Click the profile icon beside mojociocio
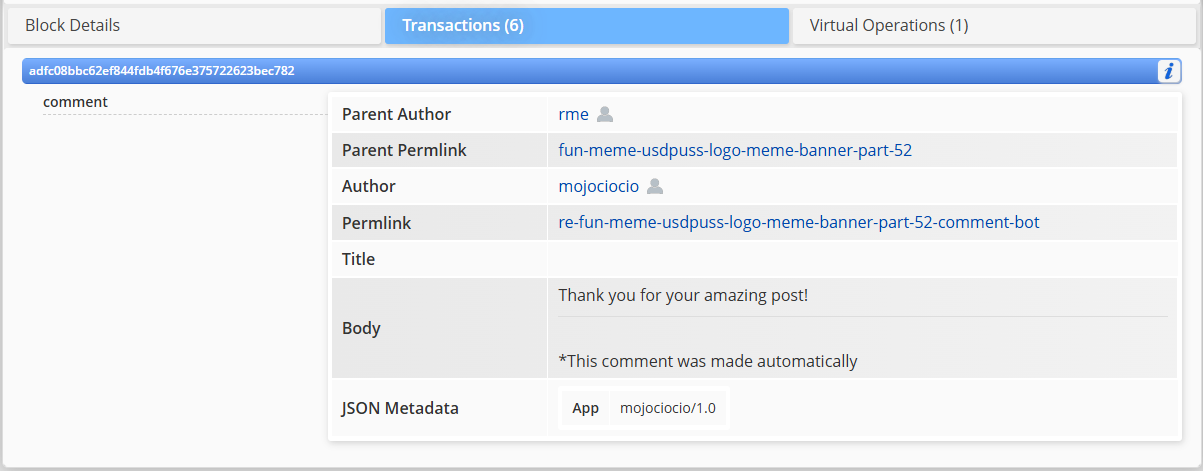 (x=655, y=186)
